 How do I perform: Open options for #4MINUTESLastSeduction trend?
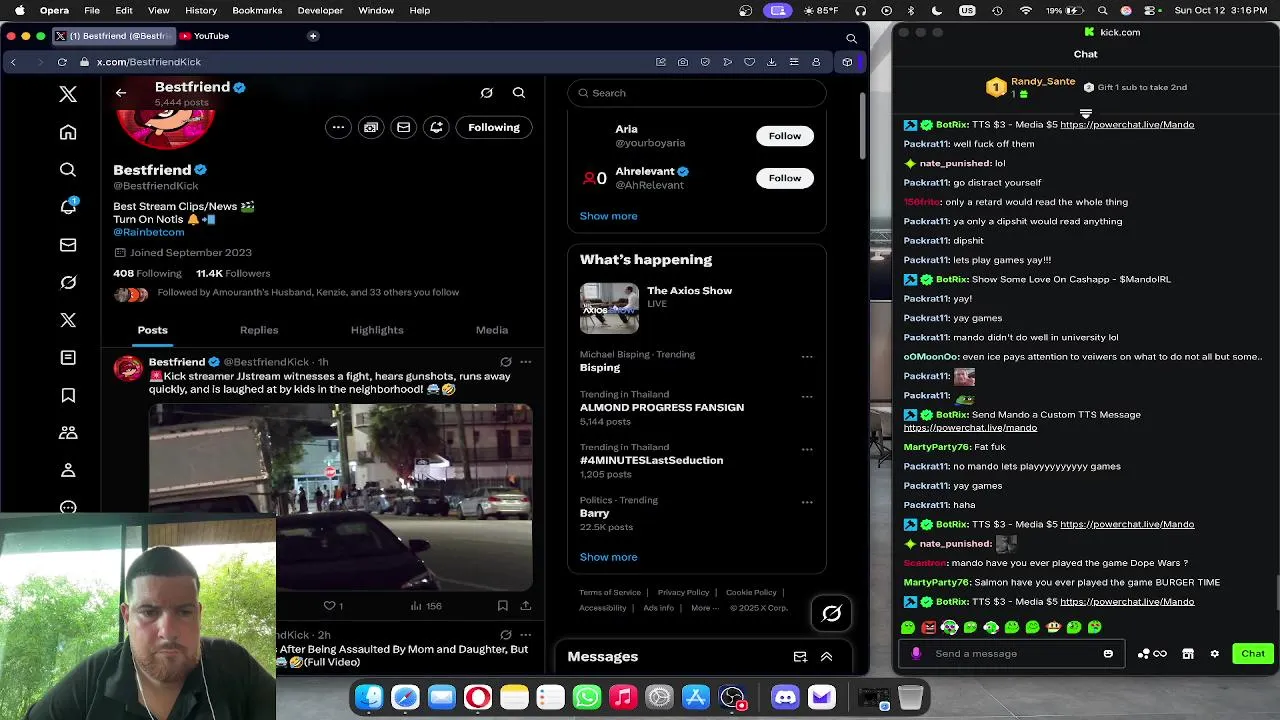[807, 450]
